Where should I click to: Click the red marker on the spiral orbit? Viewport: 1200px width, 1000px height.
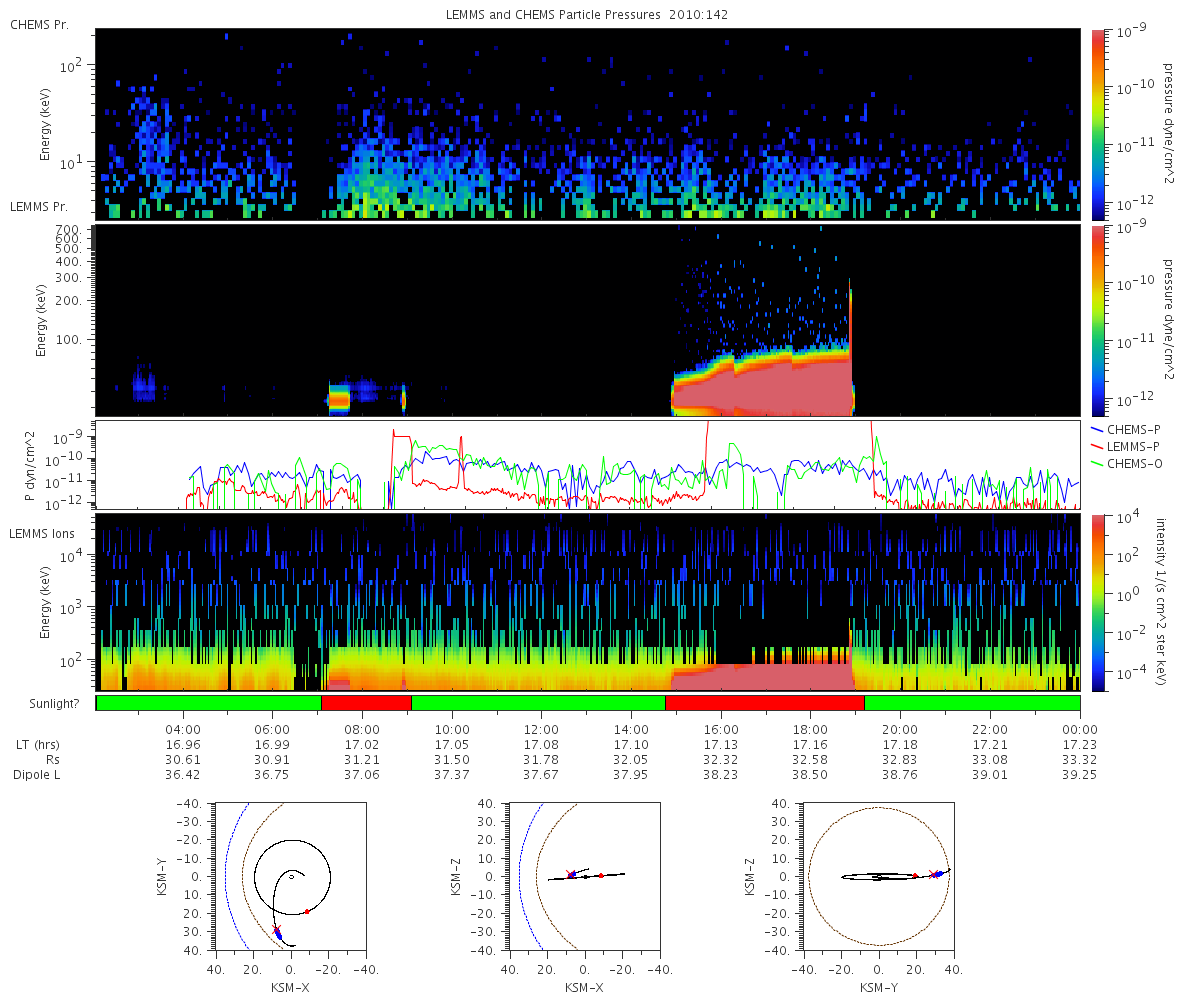(307, 911)
